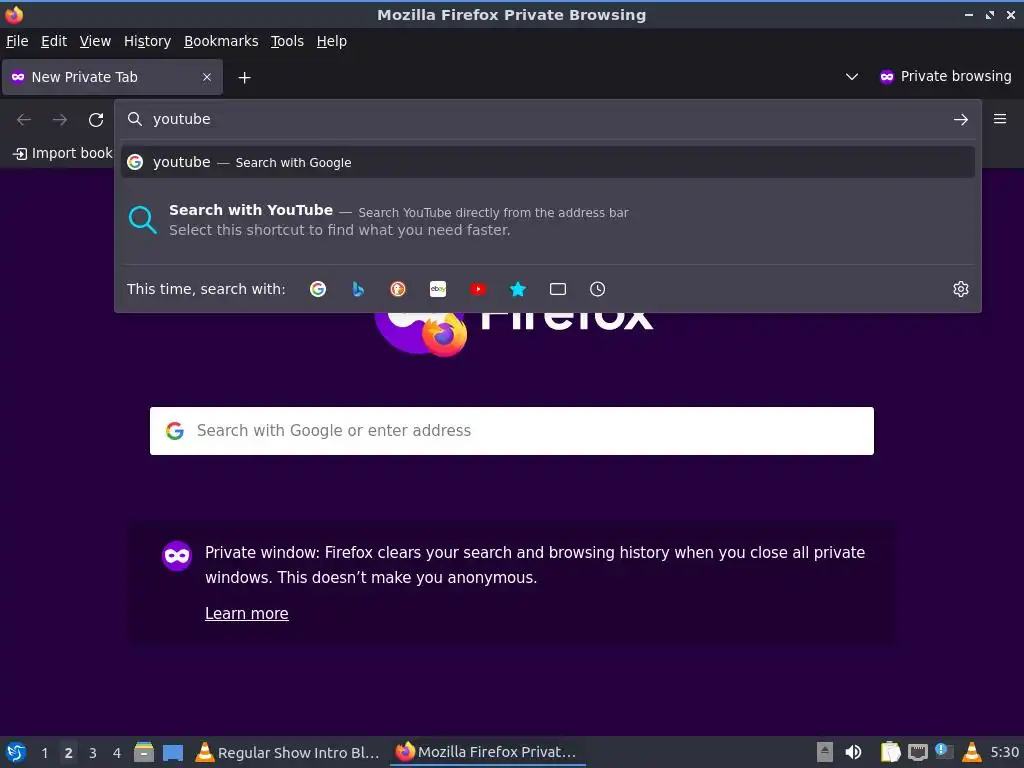The width and height of the screenshot is (1024, 768).
Task: Open the clipboard manager tray icon
Action: click(890, 752)
